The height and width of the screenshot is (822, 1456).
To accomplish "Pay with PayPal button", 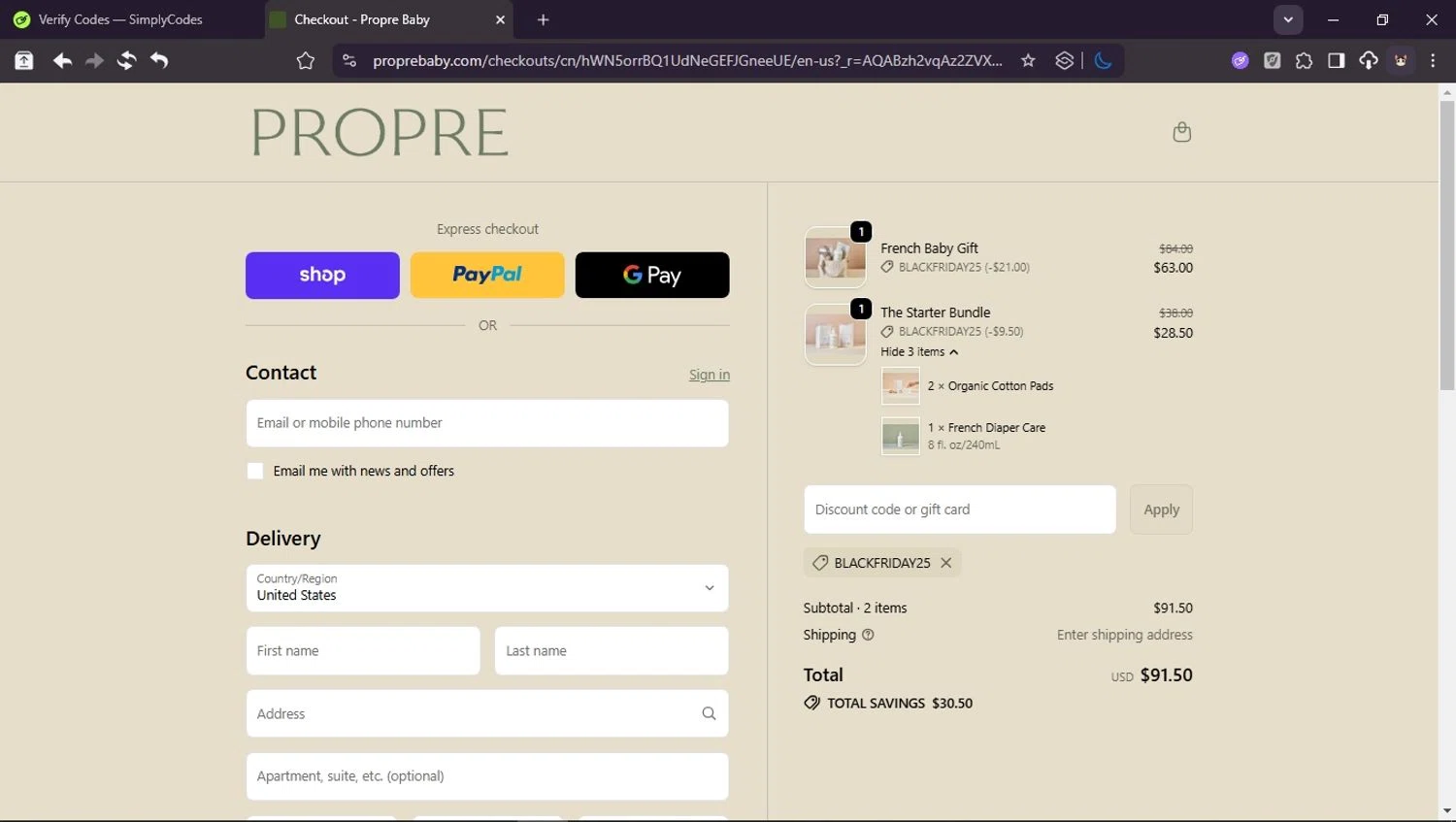I will (x=487, y=275).
